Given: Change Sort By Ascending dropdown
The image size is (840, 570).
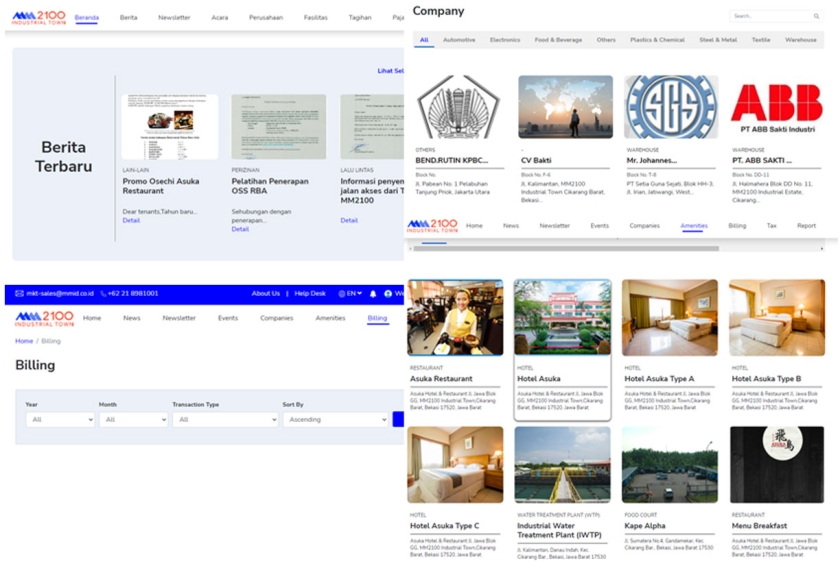Looking at the screenshot, I should (x=335, y=420).
